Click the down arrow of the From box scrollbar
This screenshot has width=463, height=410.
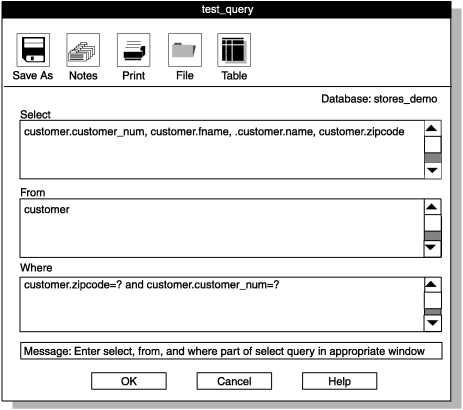pos(432,248)
